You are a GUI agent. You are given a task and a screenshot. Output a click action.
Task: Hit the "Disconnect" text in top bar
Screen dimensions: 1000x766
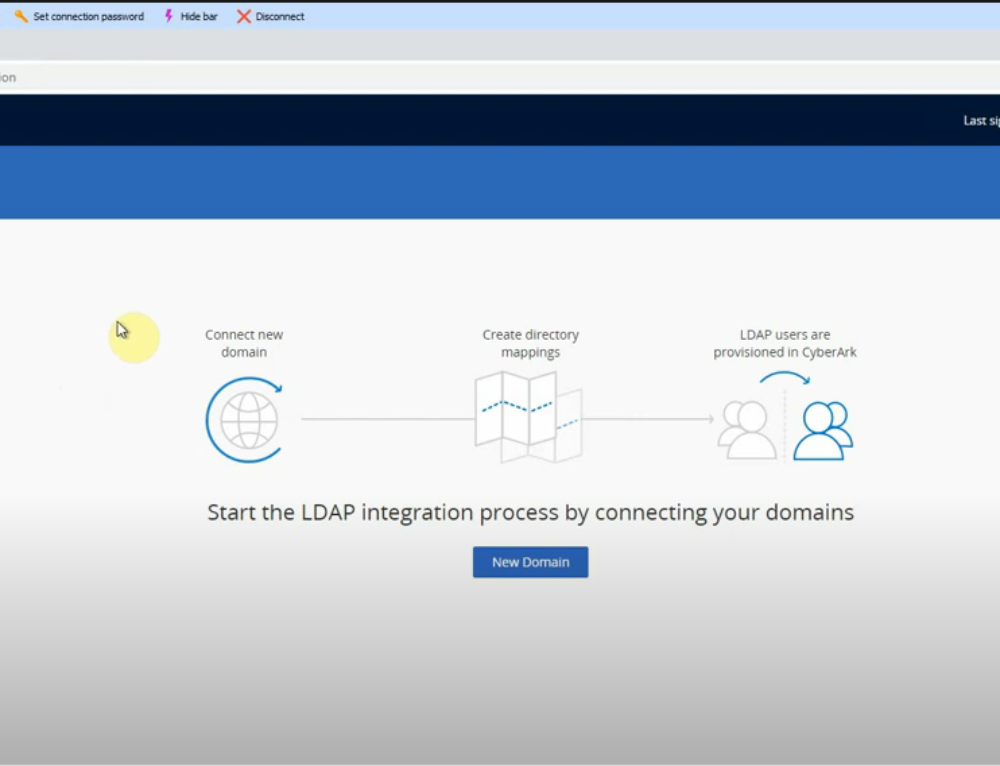coord(280,17)
